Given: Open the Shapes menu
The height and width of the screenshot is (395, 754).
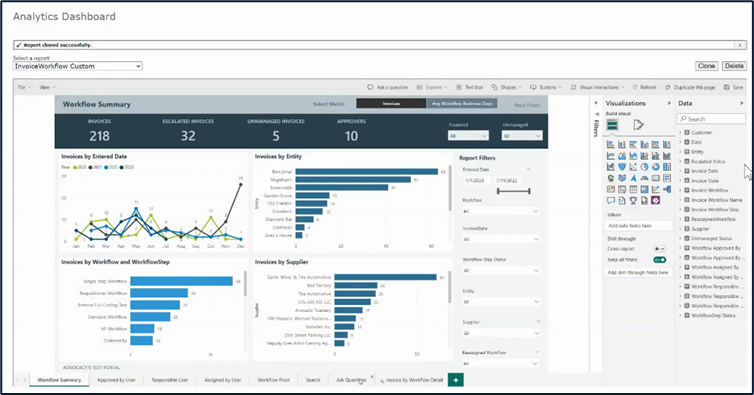Looking at the screenshot, I should click(x=506, y=87).
